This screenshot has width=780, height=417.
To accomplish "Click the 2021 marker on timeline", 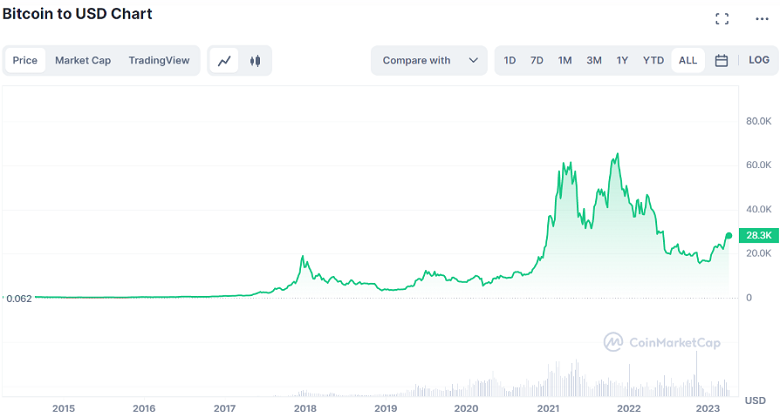I will 548,408.
